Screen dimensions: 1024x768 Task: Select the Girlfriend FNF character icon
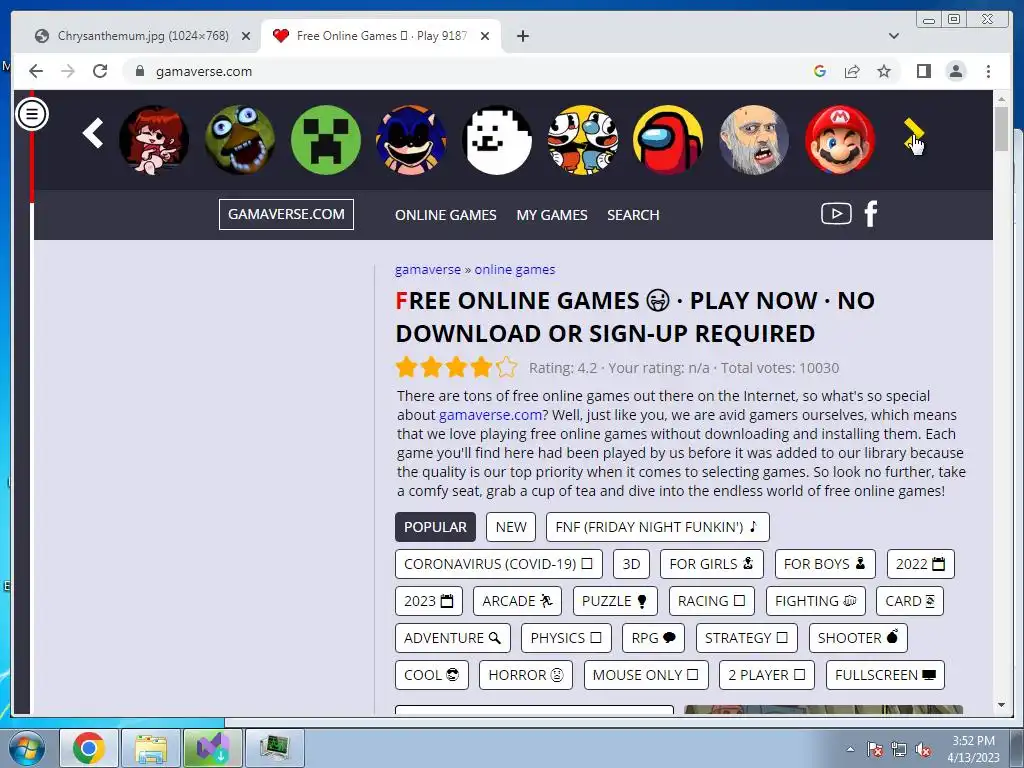click(154, 140)
